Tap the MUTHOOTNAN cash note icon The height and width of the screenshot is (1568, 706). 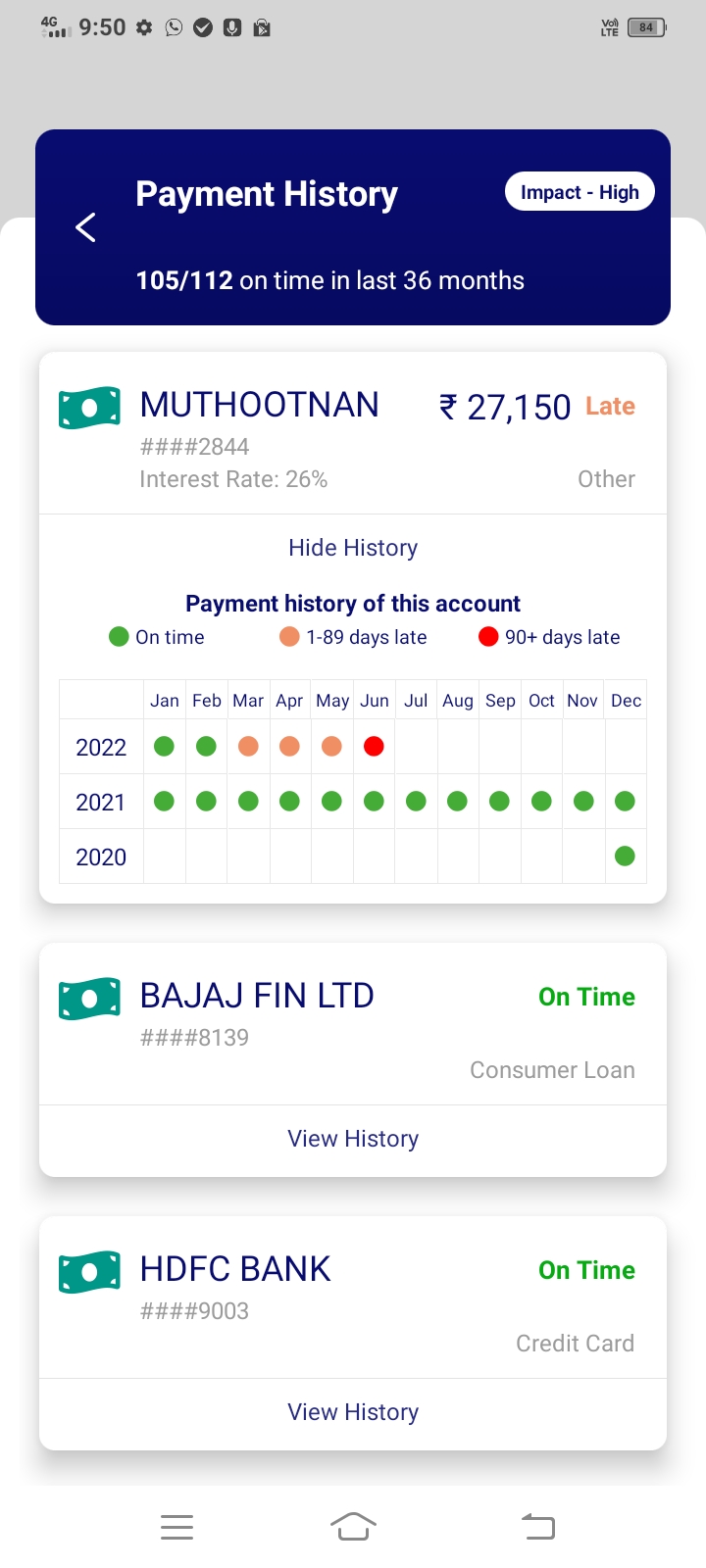(89, 408)
